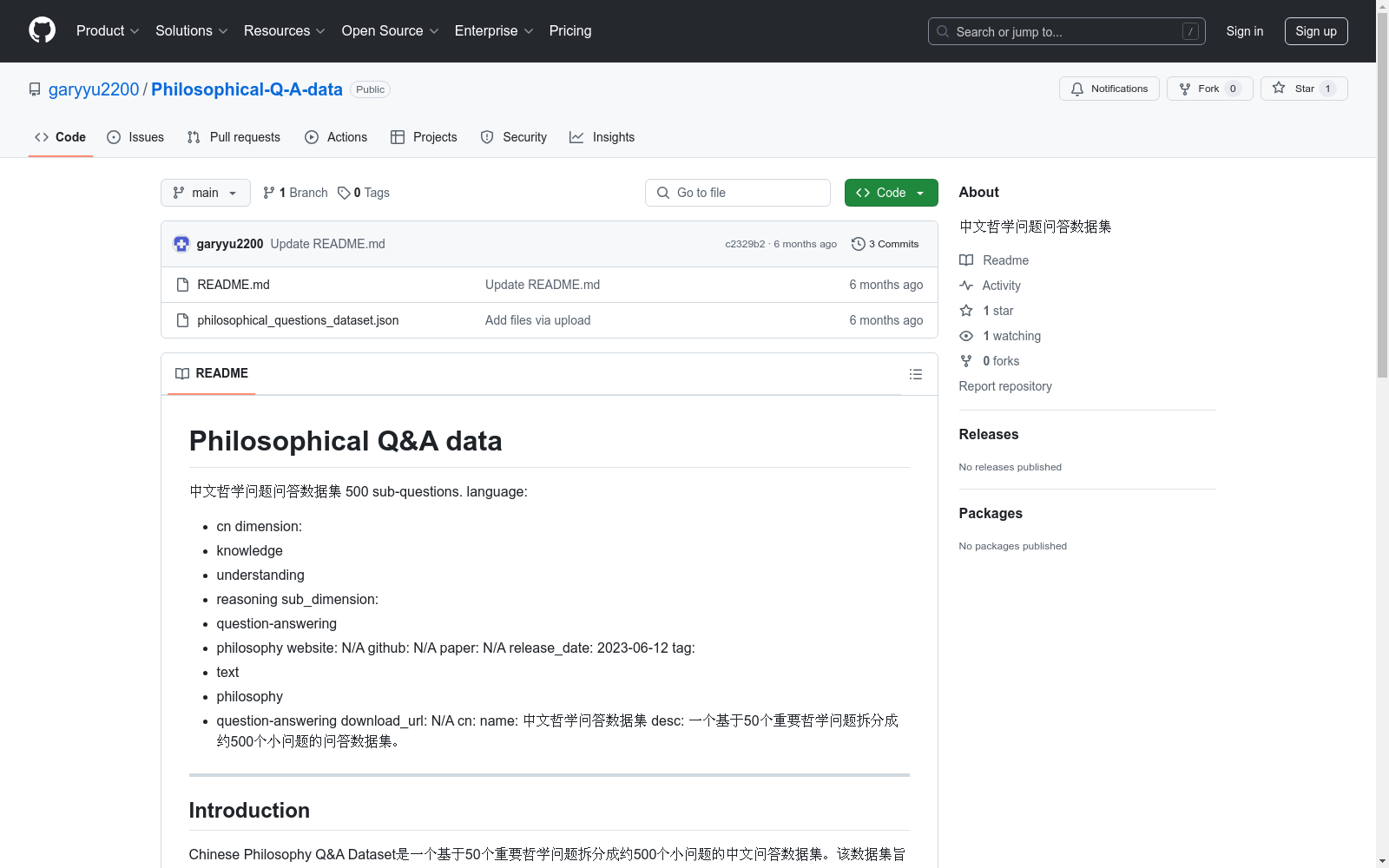Image resolution: width=1389 pixels, height=868 pixels.
Task: Select the Code tab
Action: 61,137
